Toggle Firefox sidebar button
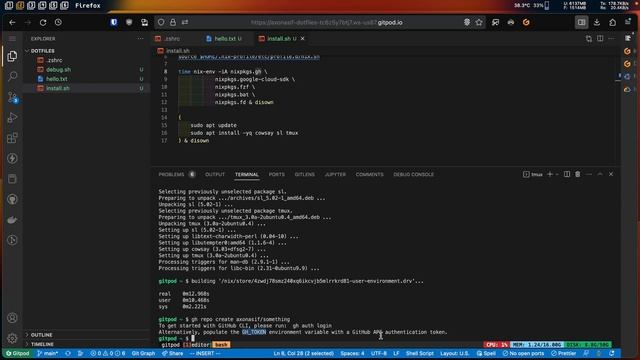Viewport: 640px width, 360px height. (581, 22)
